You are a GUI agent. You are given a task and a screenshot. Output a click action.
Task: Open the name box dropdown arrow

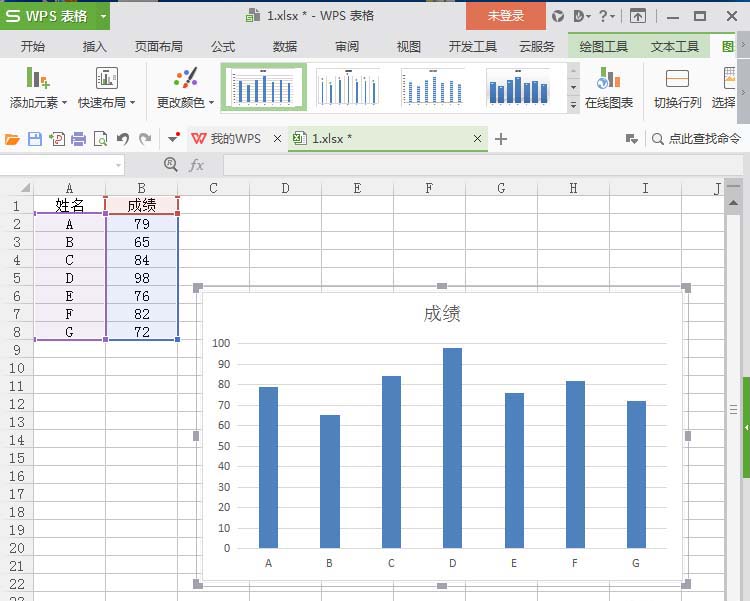pos(118,166)
